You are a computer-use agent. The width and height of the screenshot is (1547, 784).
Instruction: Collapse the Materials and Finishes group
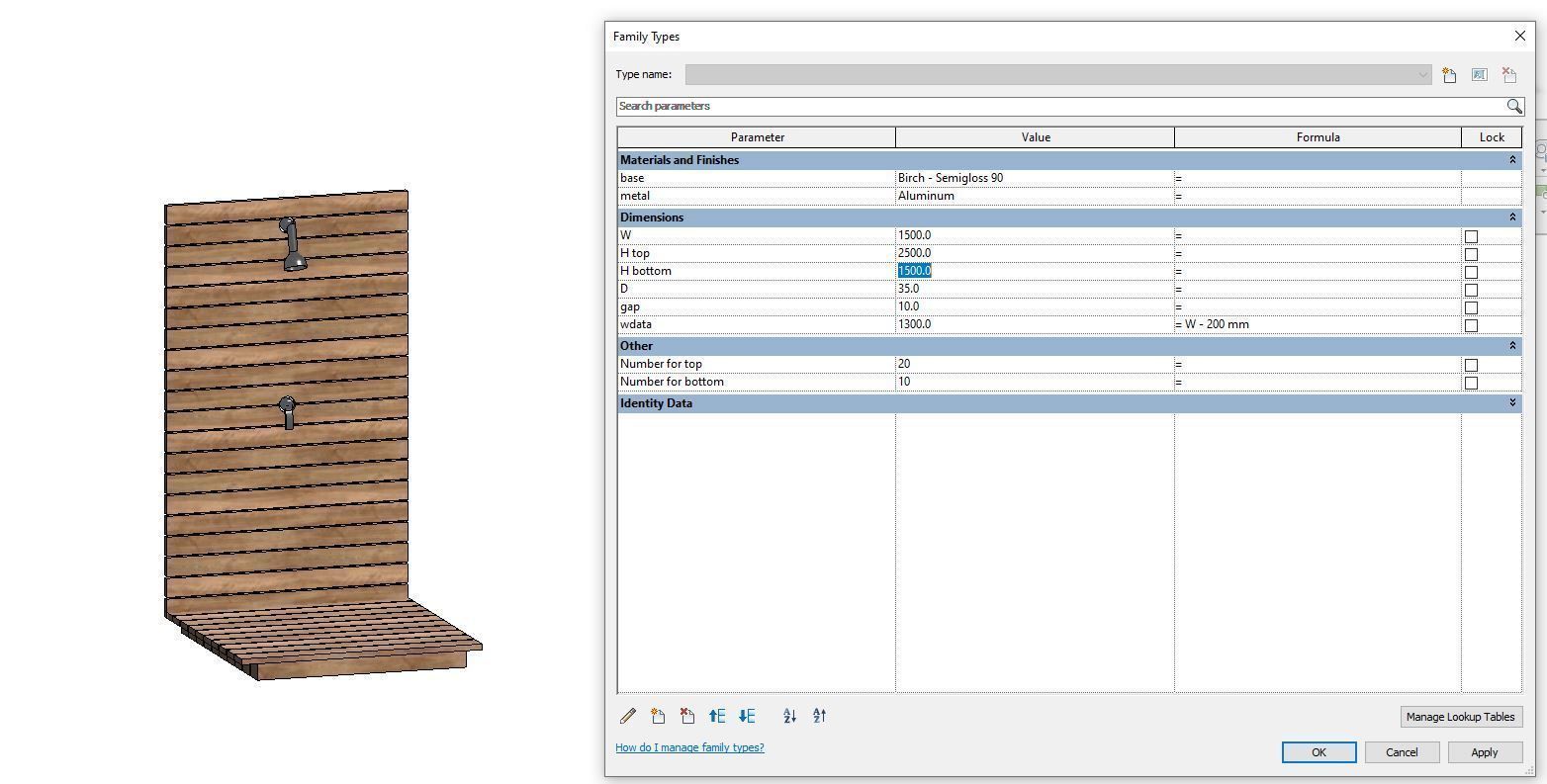[x=1511, y=160]
